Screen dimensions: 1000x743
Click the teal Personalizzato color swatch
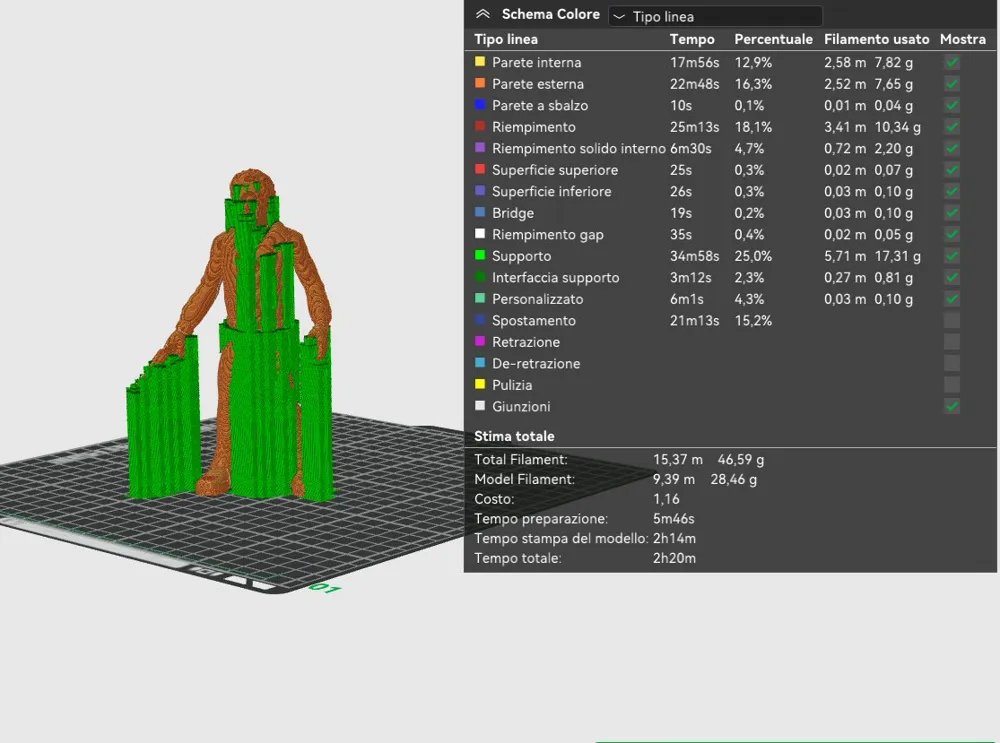click(480, 298)
